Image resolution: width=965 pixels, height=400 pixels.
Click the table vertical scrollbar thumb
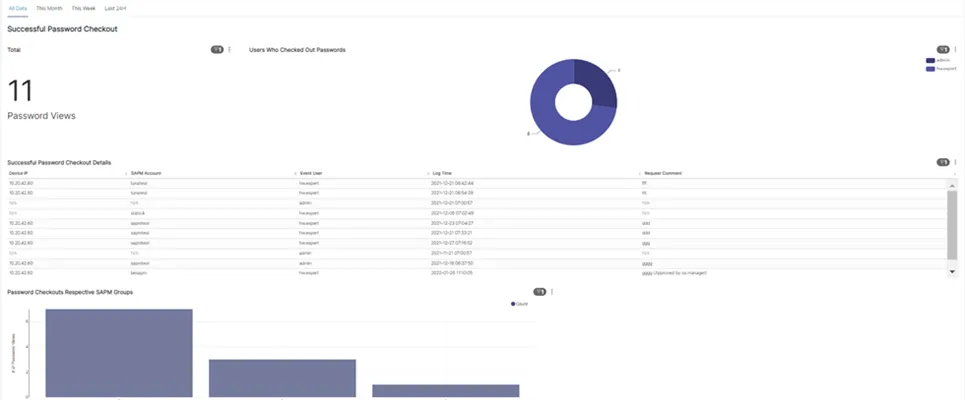click(952, 225)
